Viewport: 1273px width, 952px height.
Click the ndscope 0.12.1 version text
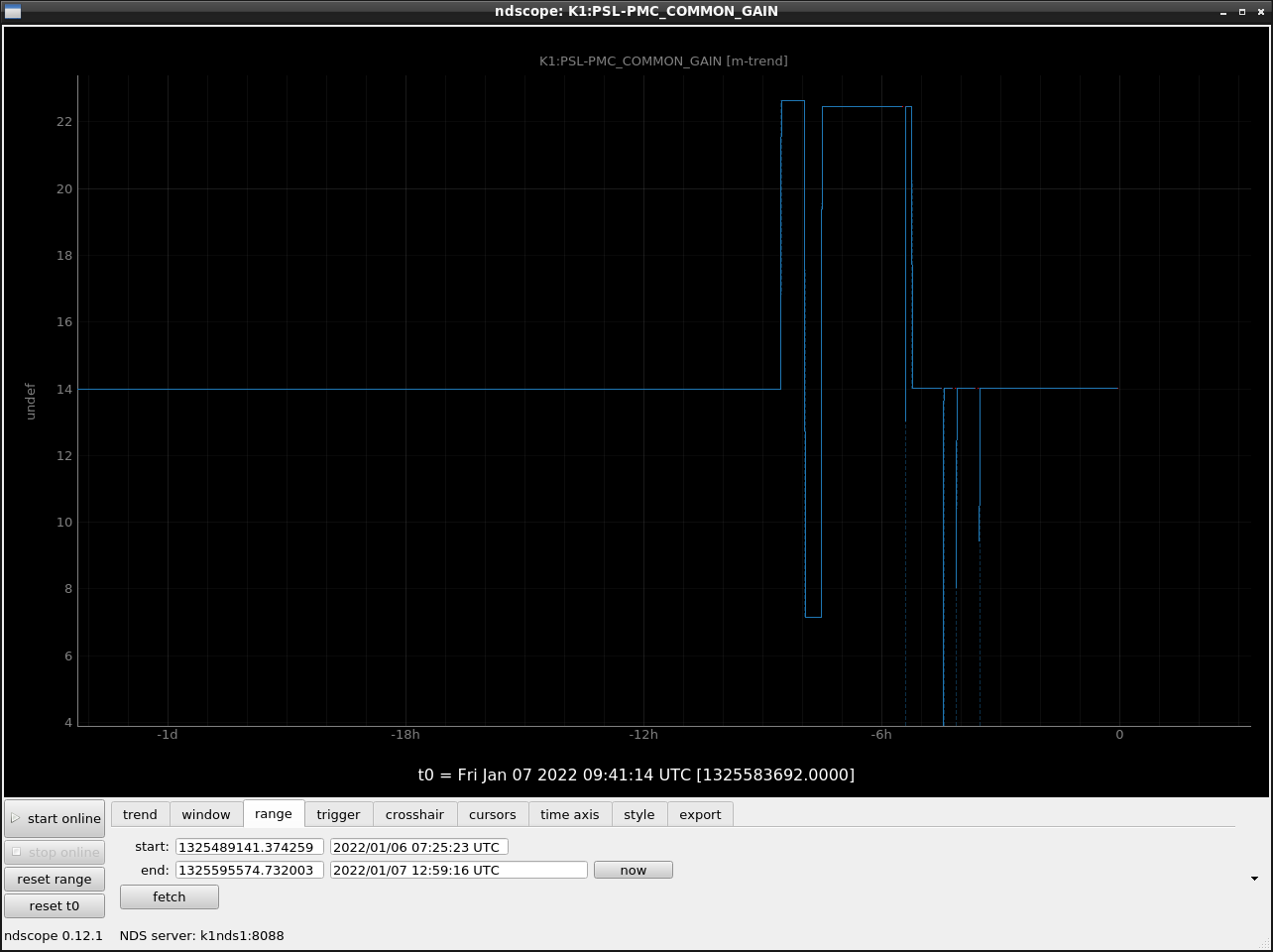[x=54, y=935]
